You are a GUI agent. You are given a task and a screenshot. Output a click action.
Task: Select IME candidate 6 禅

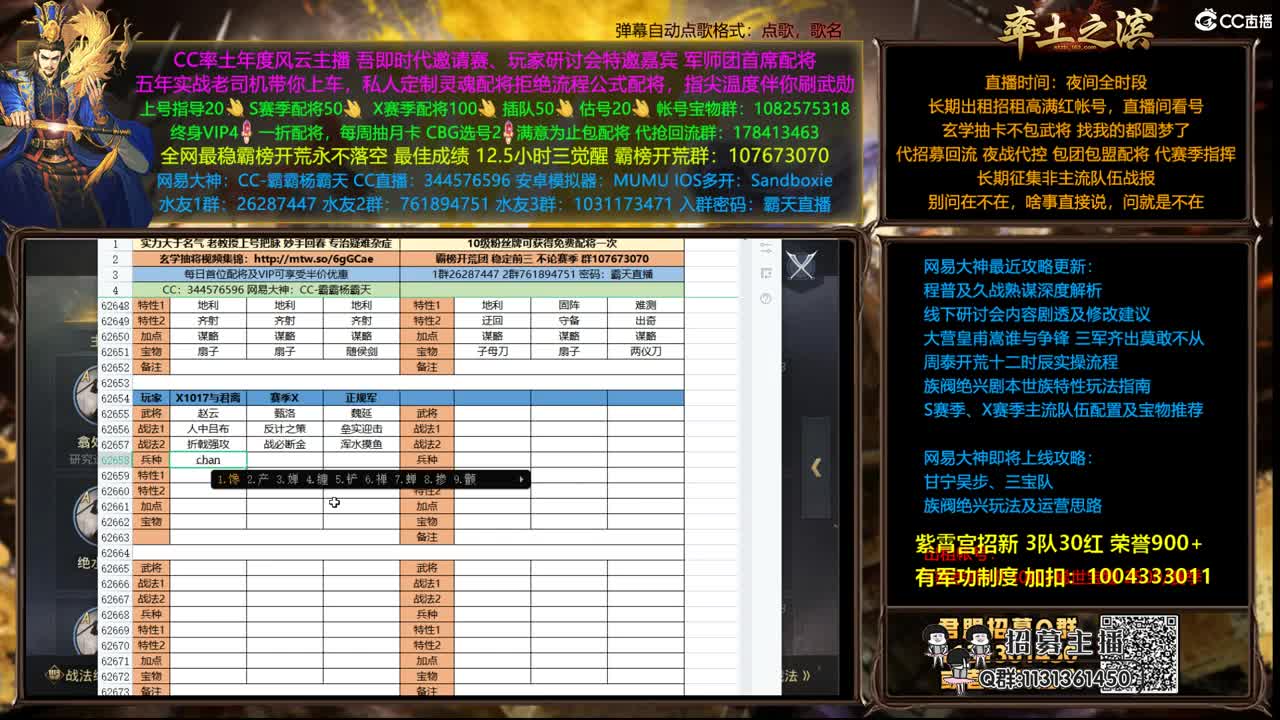pos(376,479)
